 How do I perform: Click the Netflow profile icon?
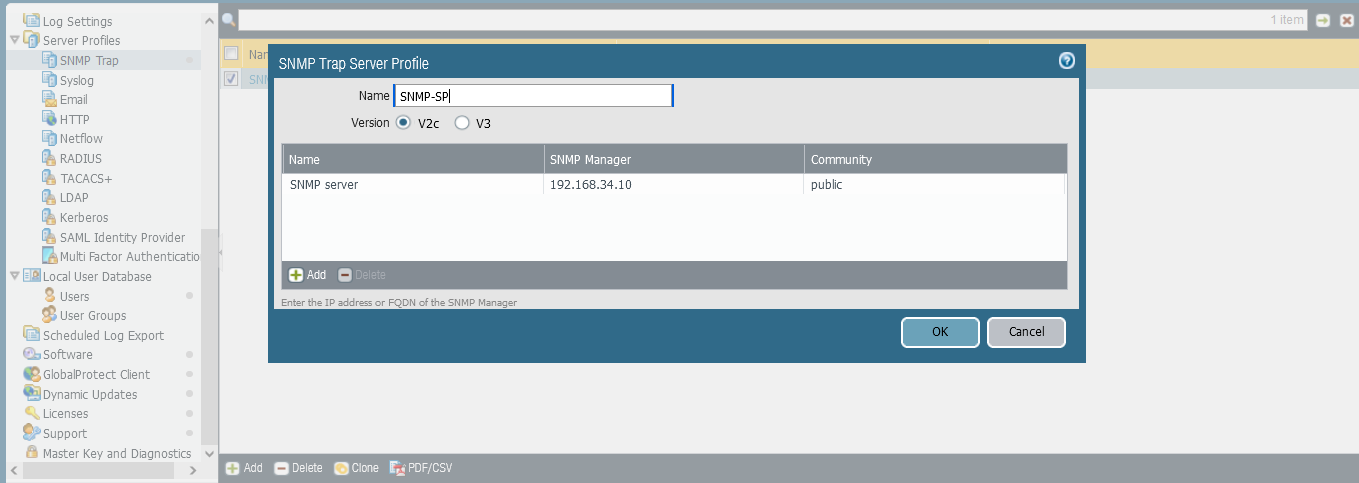50,138
